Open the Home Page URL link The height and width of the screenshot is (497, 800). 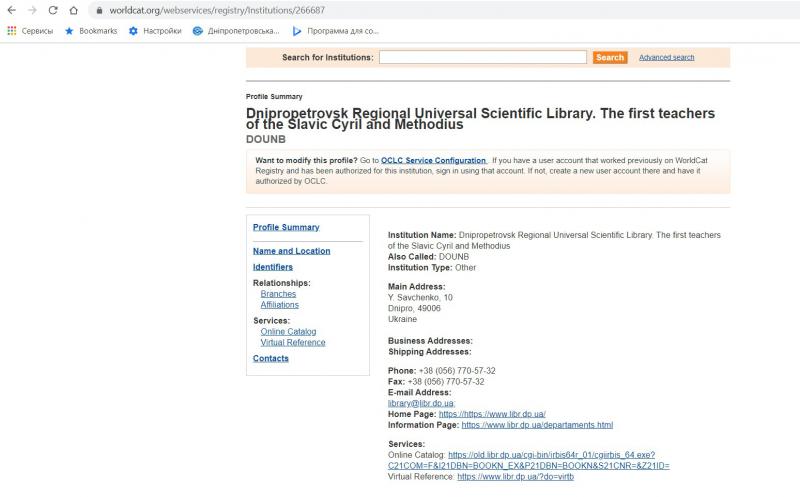tap(492, 414)
